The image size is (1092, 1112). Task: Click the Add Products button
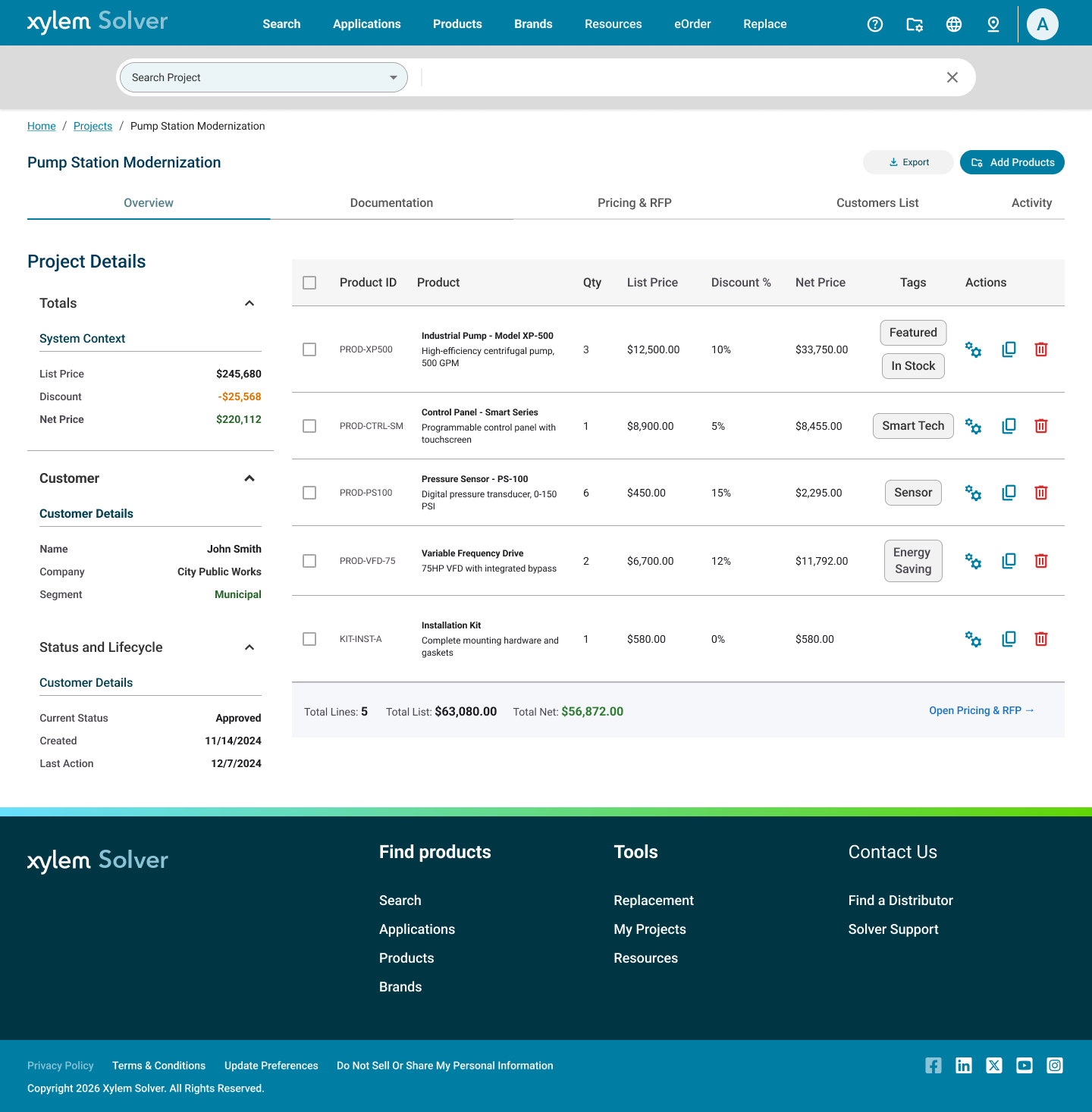tap(1012, 161)
